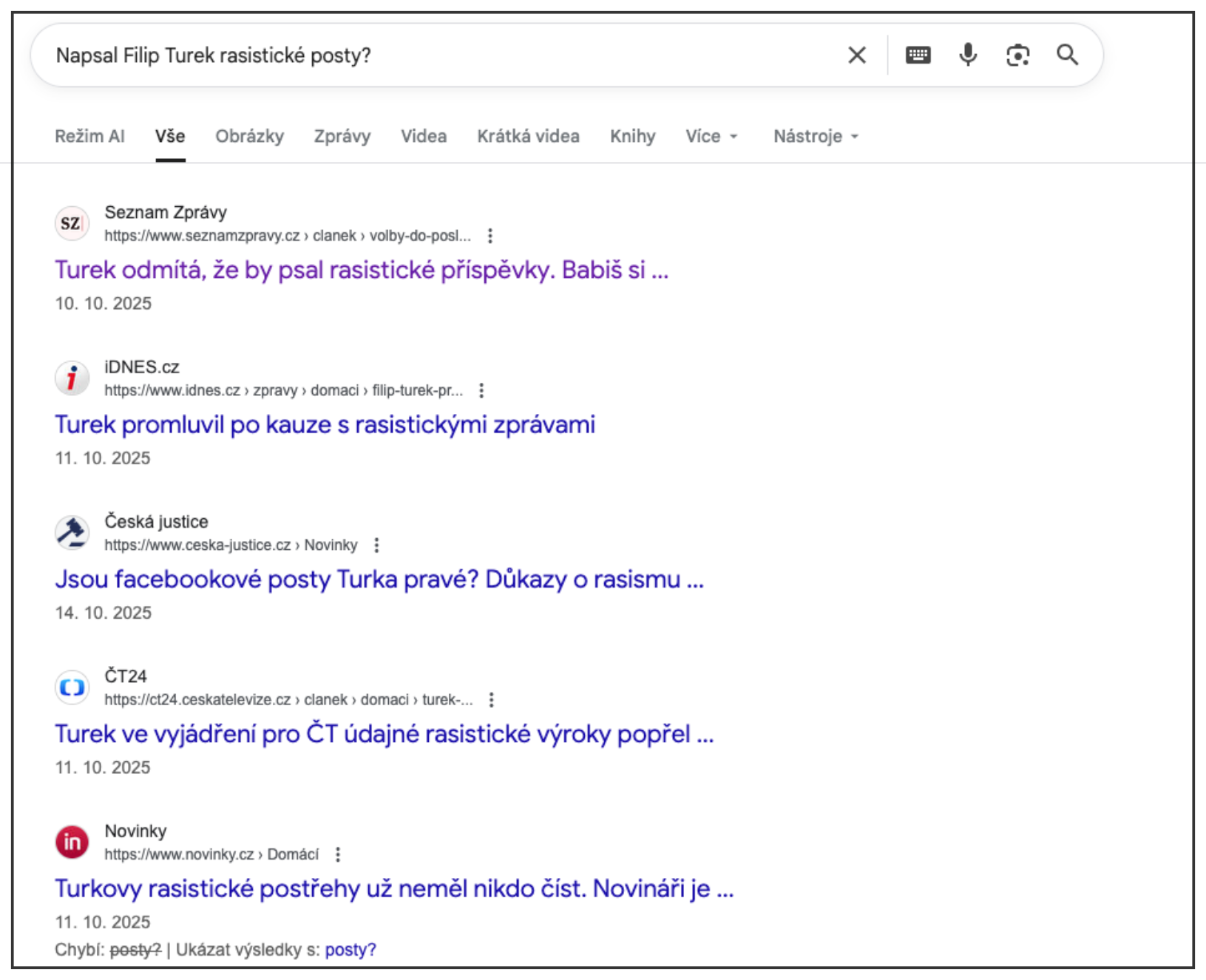Click the magnifying glass search button
1206x980 pixels.
(x=1067, y=55)
